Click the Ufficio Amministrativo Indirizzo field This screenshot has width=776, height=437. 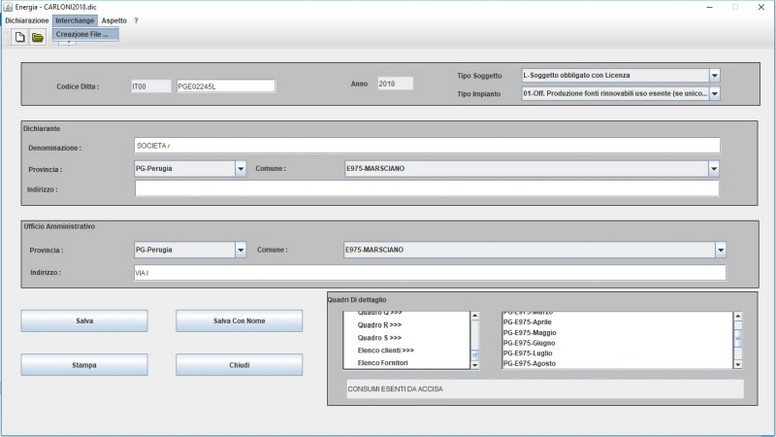pyautogui.click(x=430, y=273)
